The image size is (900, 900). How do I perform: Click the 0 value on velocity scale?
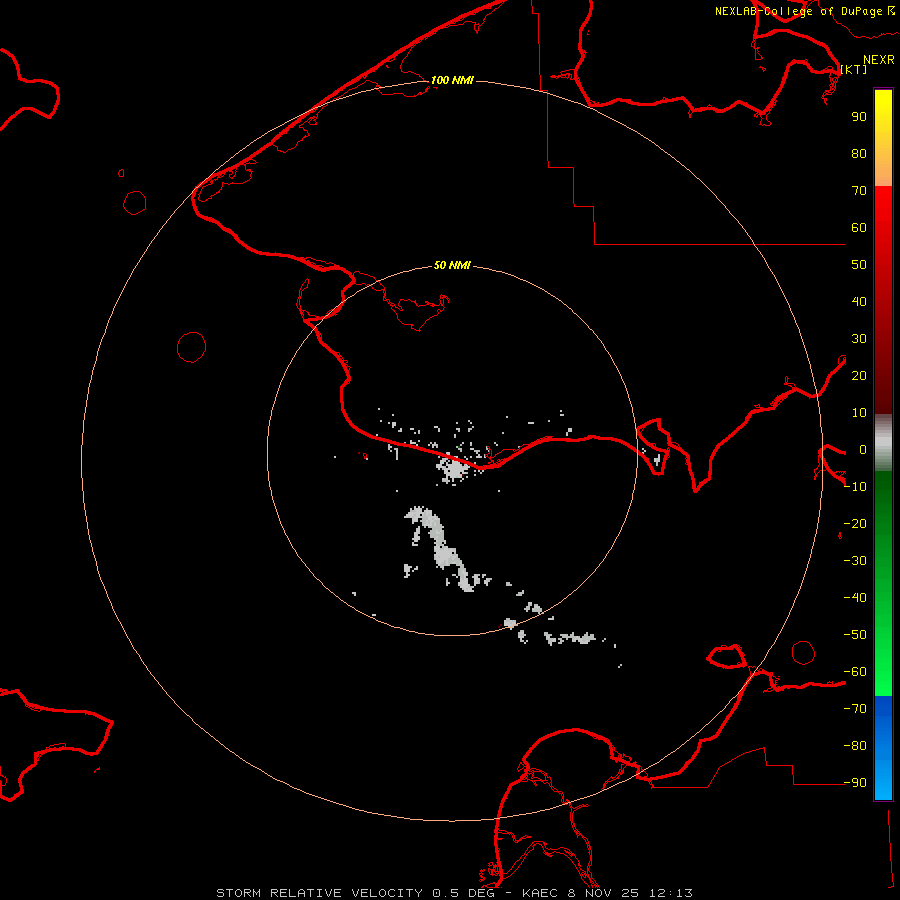coord(863,449)
